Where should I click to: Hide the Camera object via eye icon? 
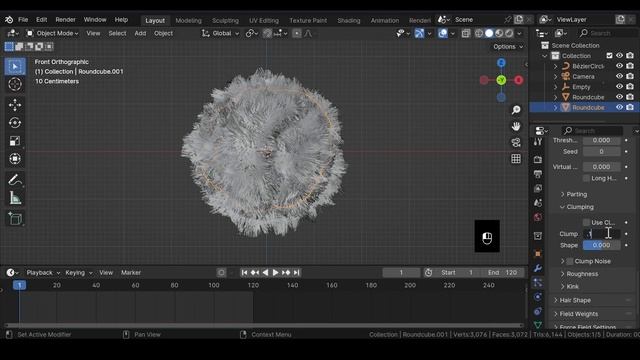coord(619,76)
